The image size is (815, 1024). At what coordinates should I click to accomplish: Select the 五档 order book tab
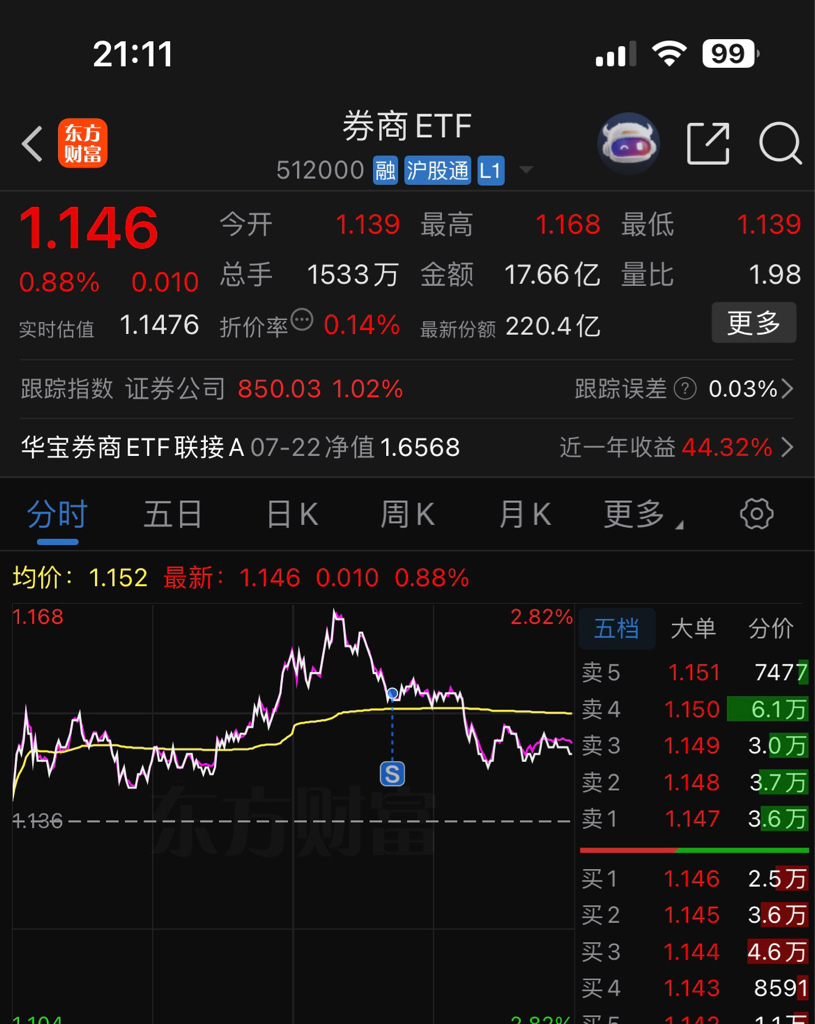tap(617, 628)
